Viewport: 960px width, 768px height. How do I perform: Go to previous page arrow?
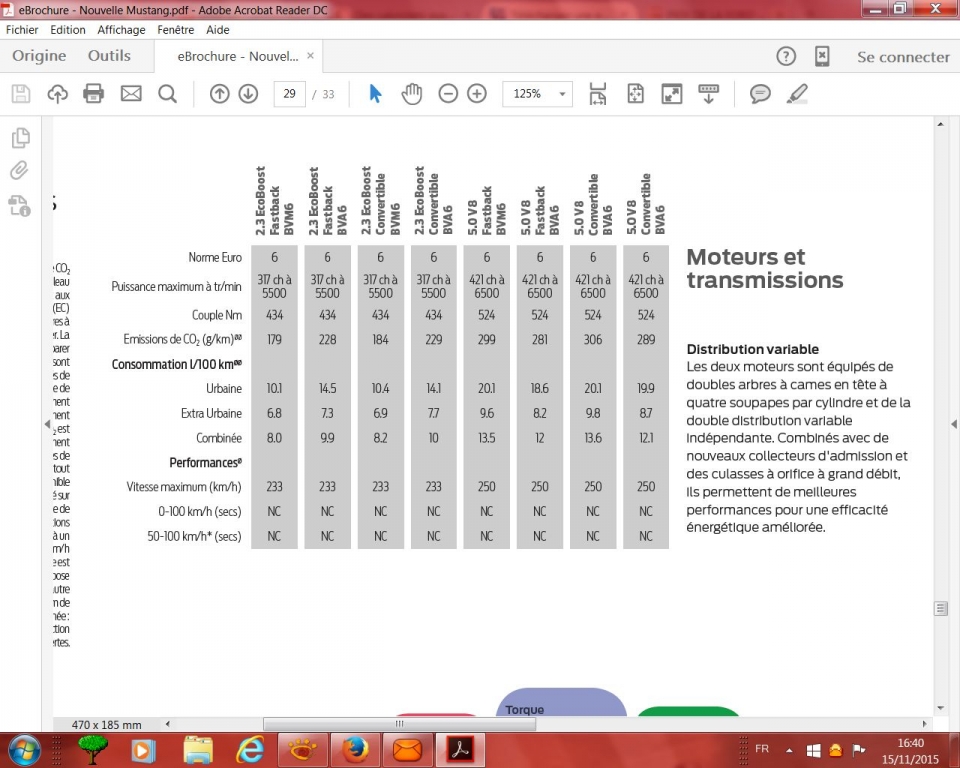220,94
